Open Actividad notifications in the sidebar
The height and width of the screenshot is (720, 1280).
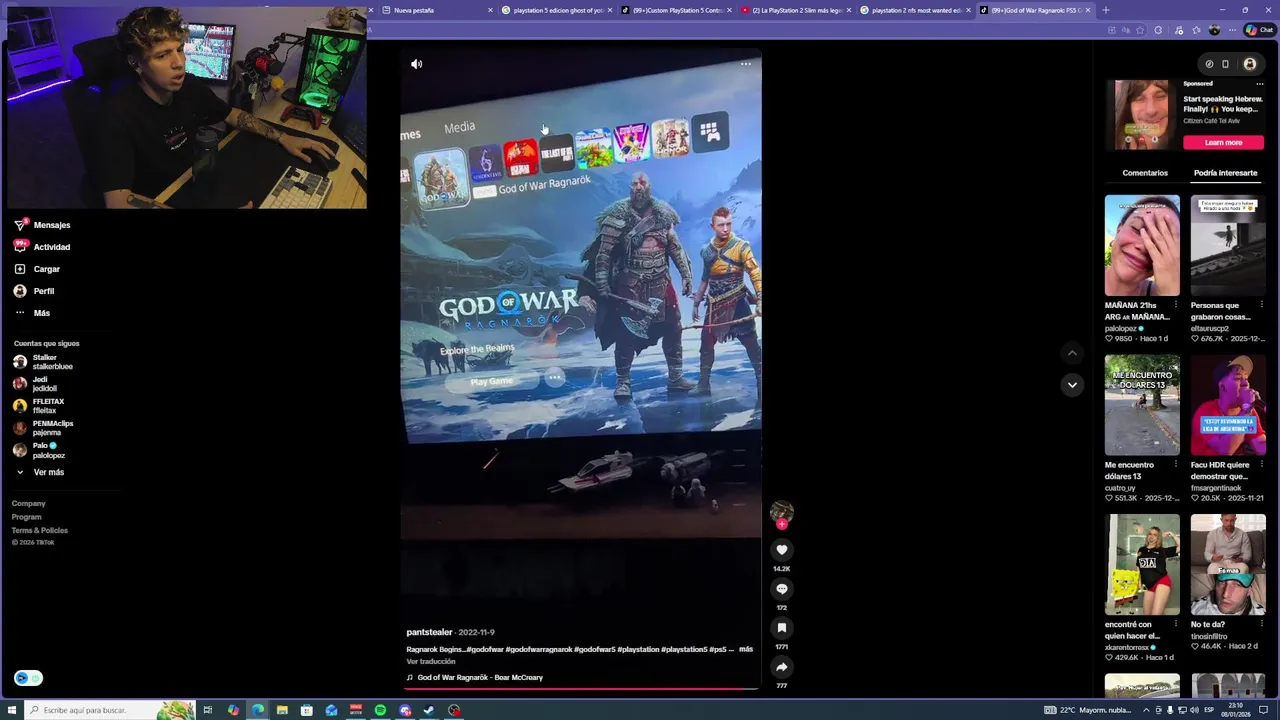[42, 247]
